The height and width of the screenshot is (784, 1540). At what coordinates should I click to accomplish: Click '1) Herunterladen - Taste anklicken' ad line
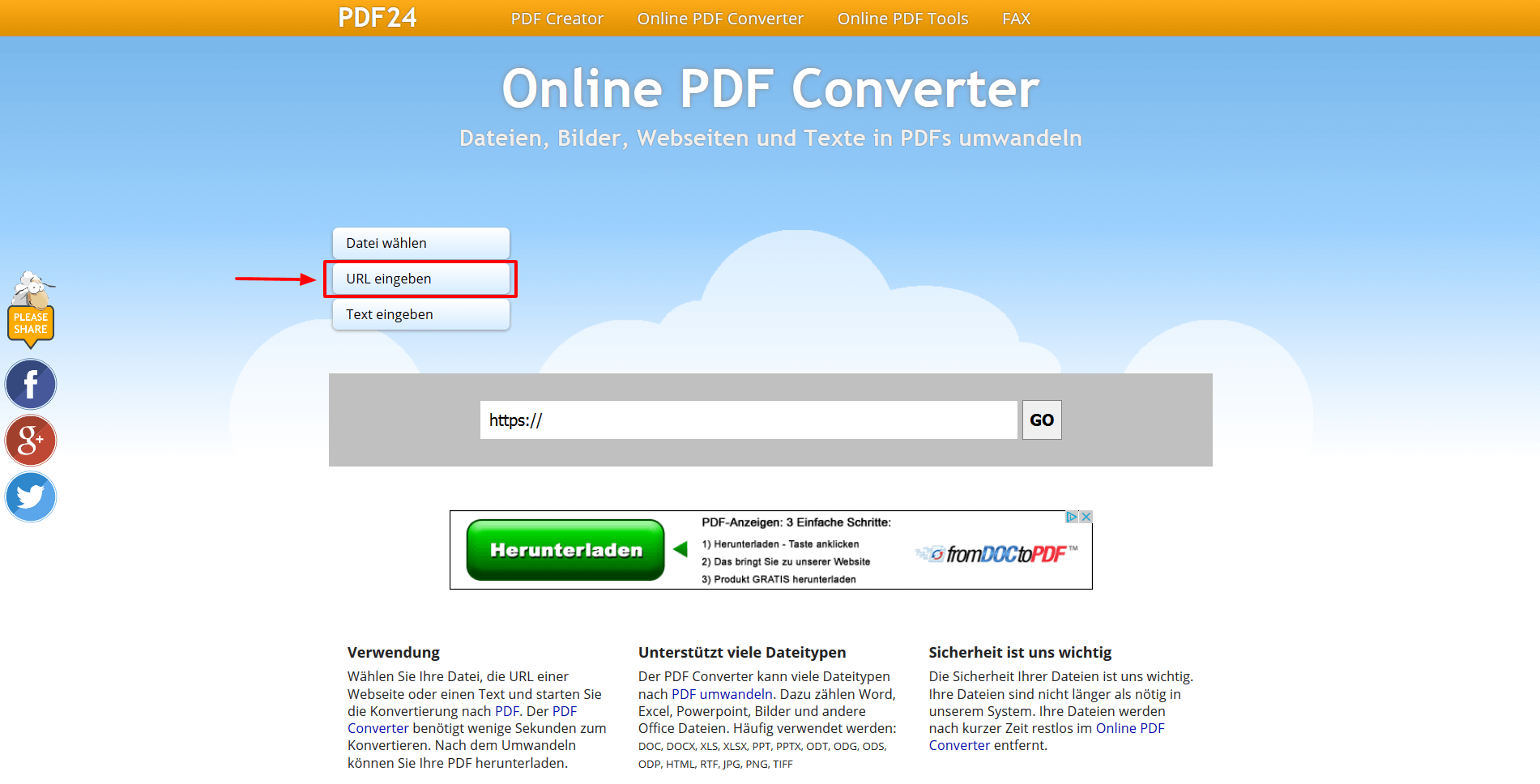(780, 544)
